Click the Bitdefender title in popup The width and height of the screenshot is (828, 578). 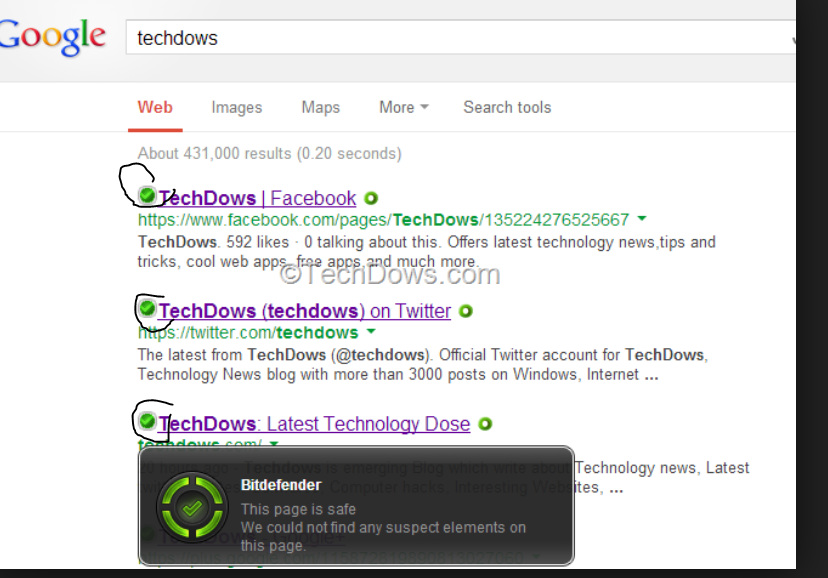281,485
